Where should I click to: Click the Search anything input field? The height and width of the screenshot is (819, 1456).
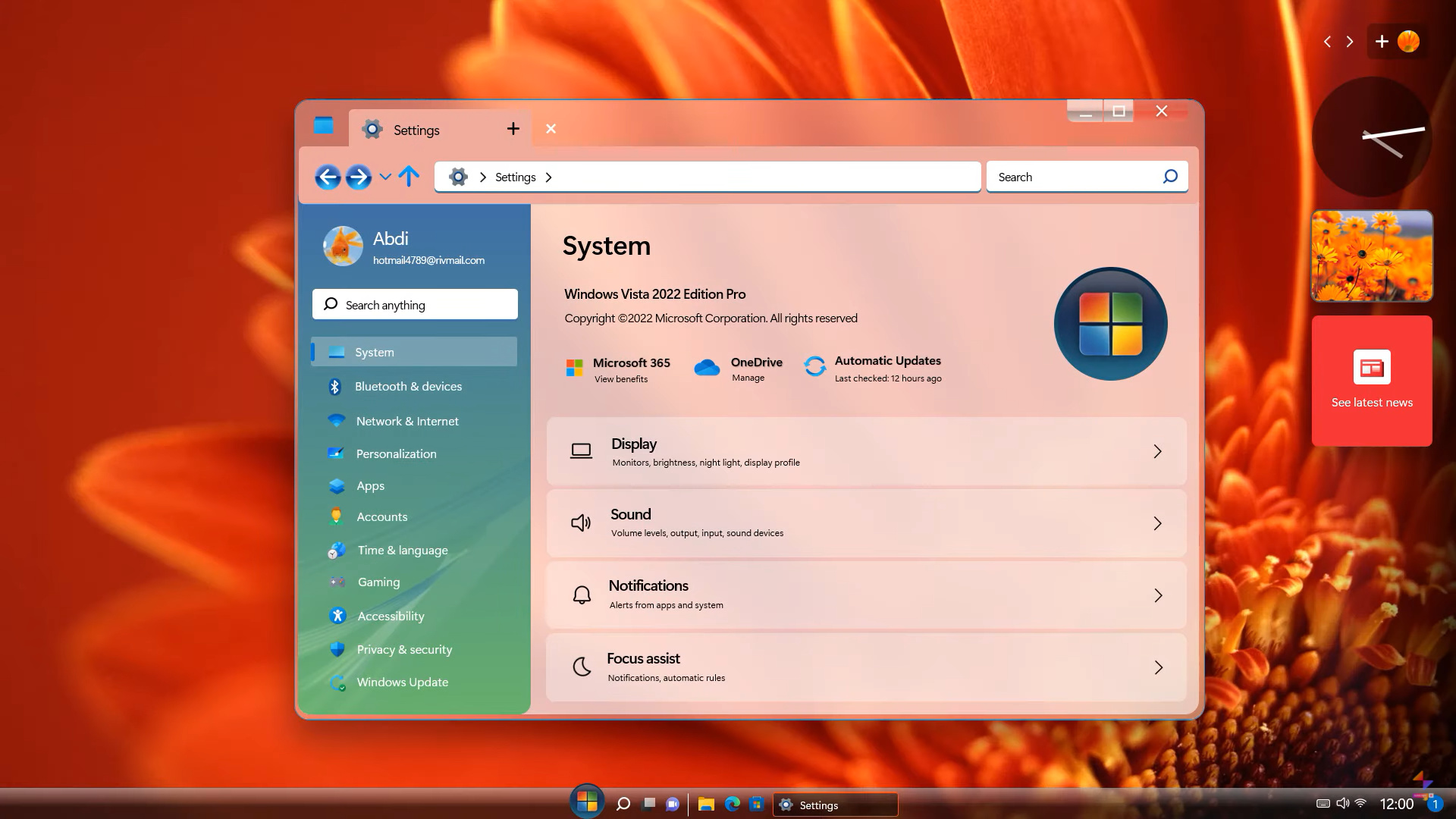[415, 305]
